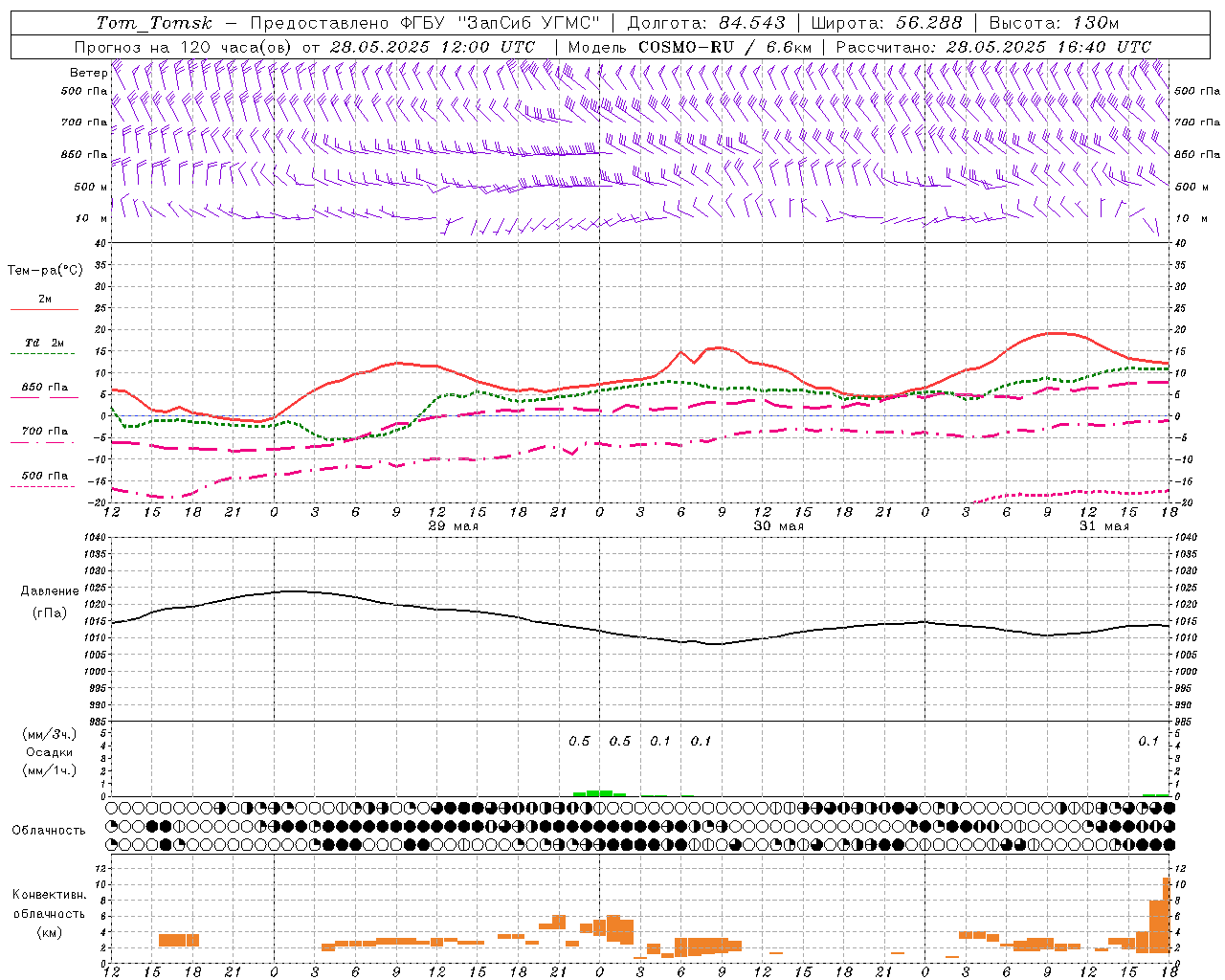1225x980 pixels.
Task: Click the "29 мая" date label
Action: pos(453,526)
